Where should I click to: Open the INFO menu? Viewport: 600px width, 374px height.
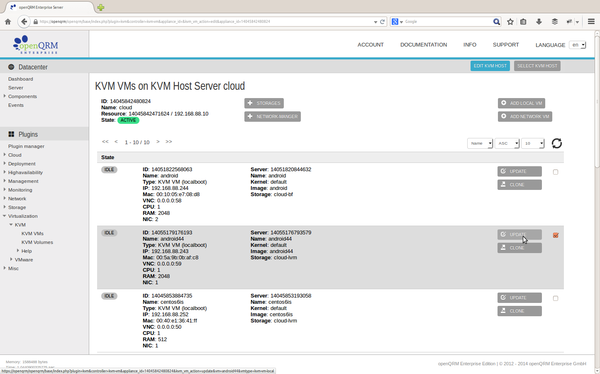point(470,45)
